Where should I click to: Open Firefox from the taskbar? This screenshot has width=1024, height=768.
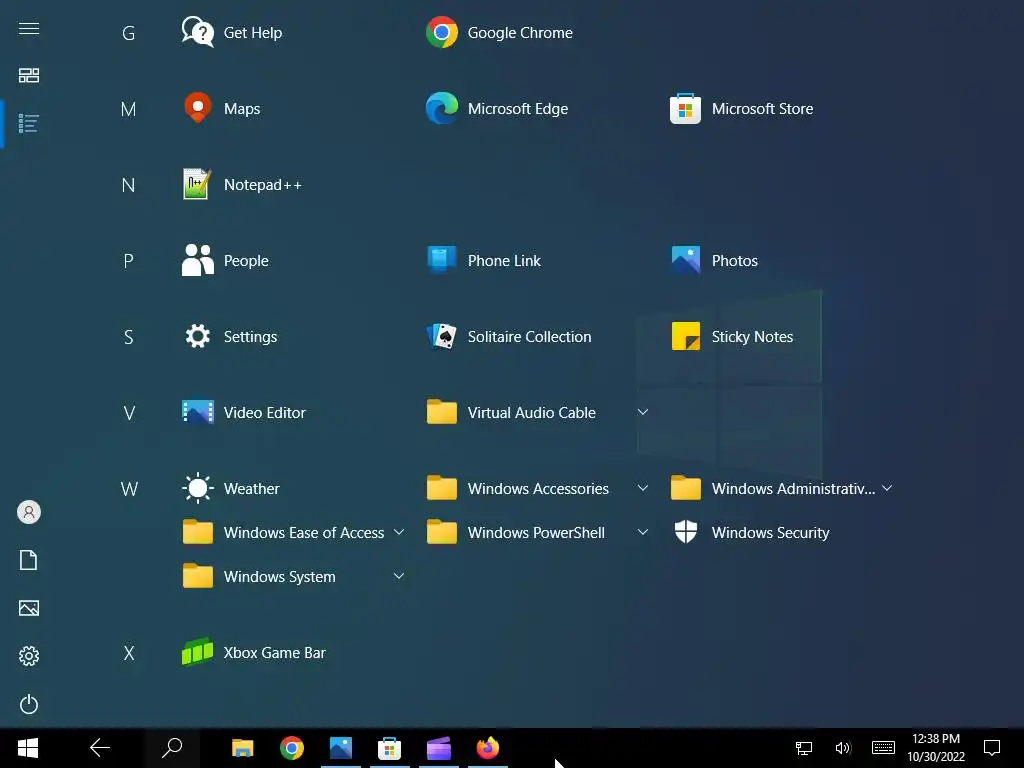click(x=488, y=748)
